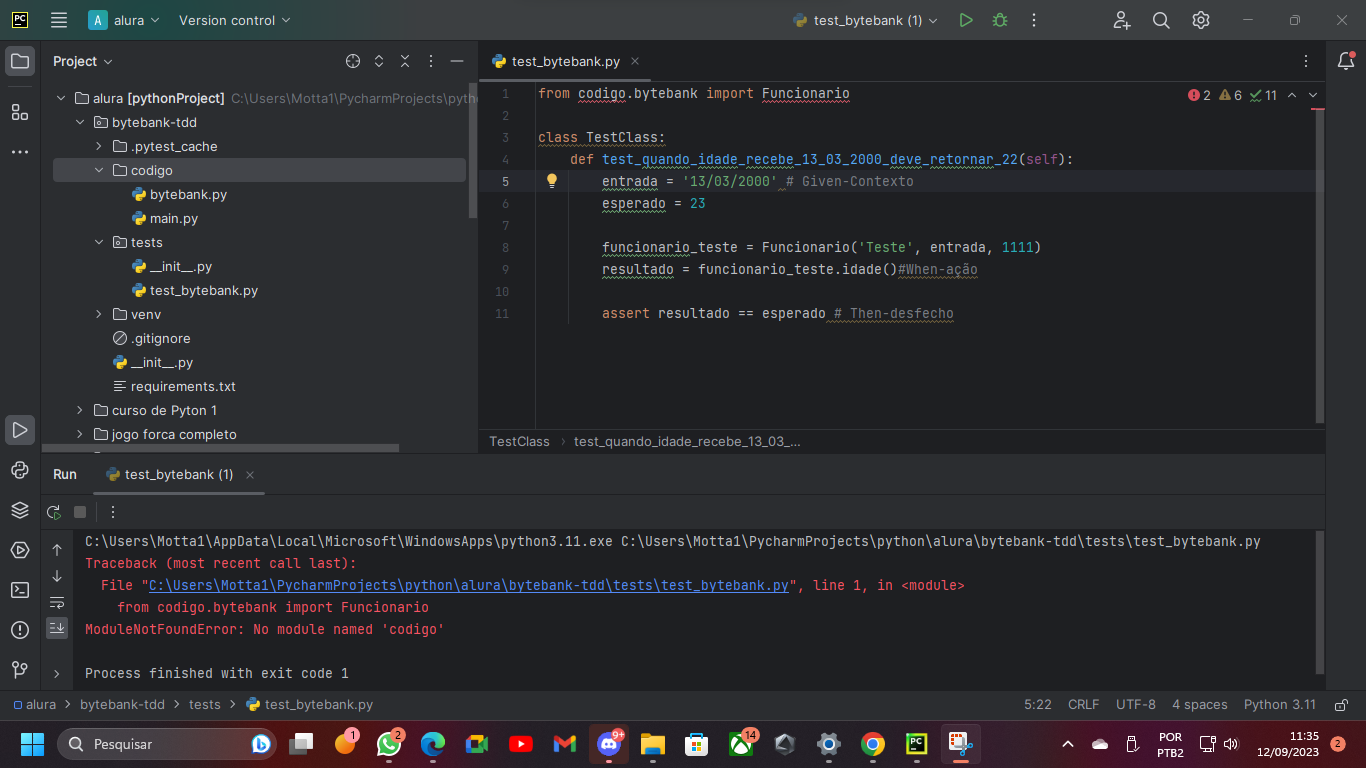
Task: Open Code With Me add-user icon
Action: pos(1122,20)
